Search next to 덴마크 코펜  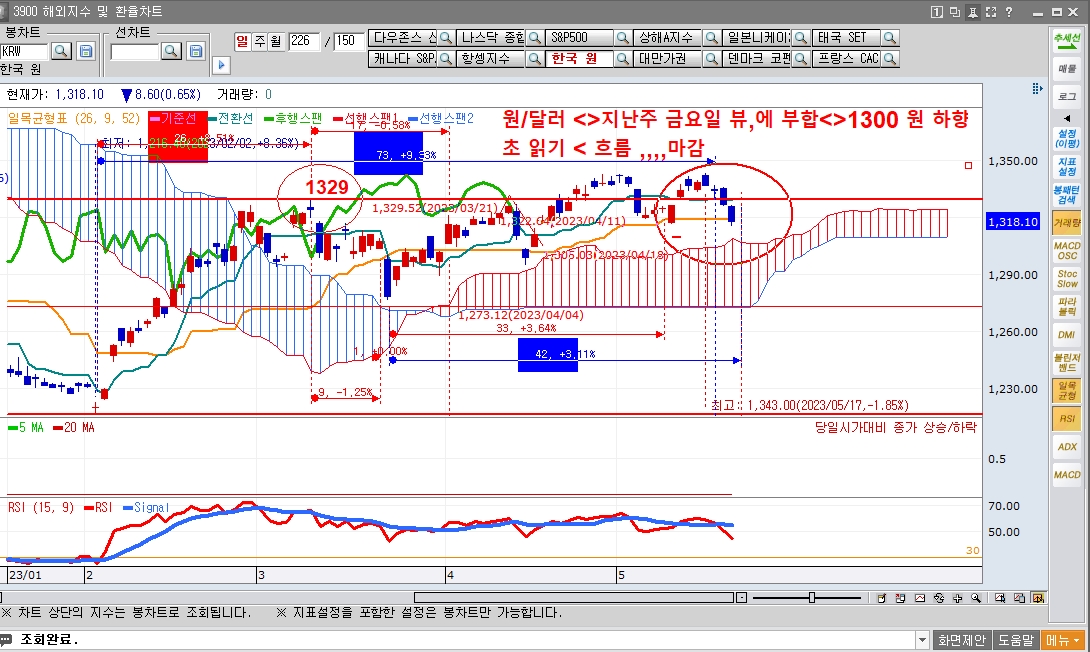tap(801, 59)
